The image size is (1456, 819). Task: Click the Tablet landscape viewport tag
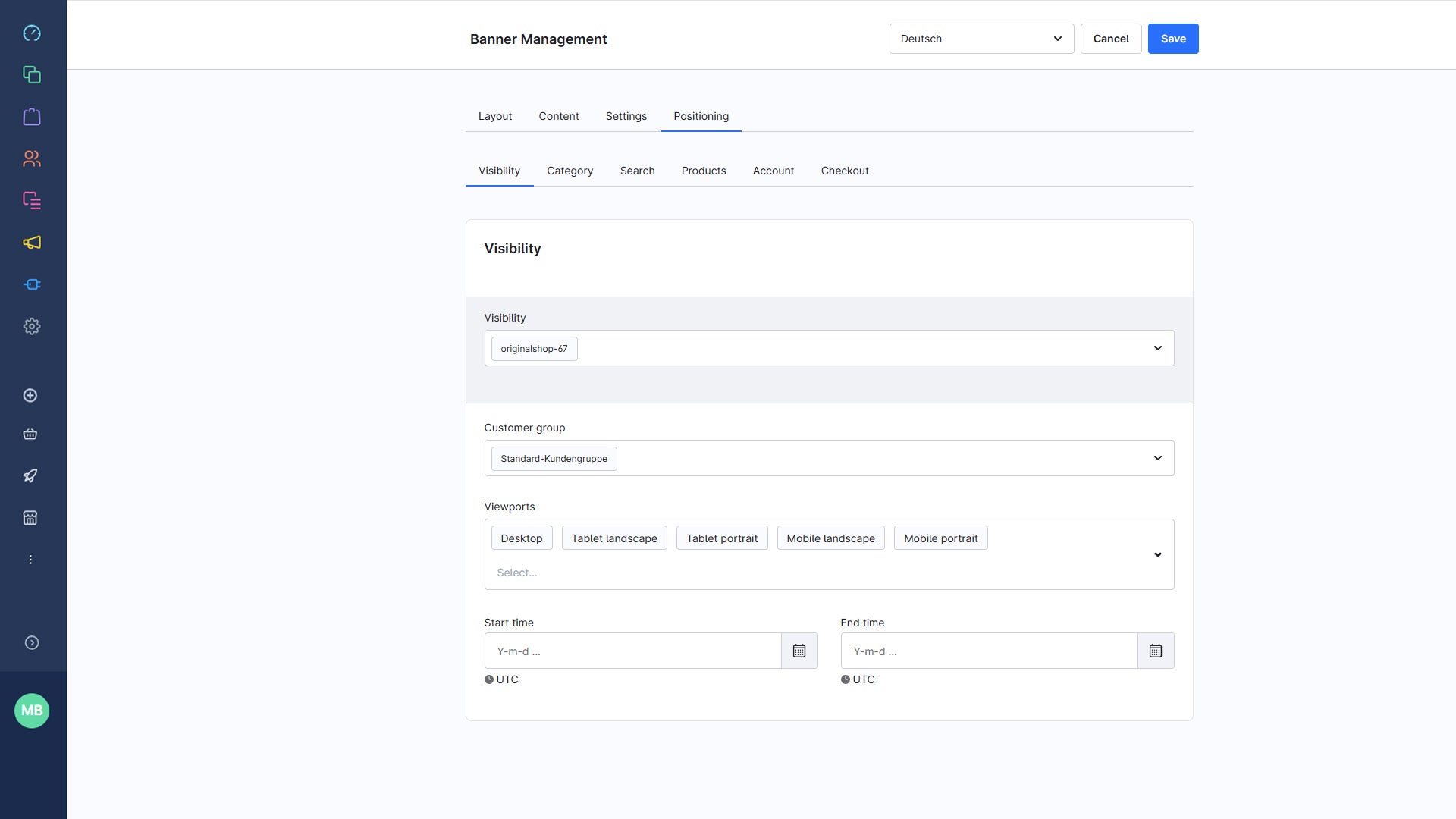614,538
